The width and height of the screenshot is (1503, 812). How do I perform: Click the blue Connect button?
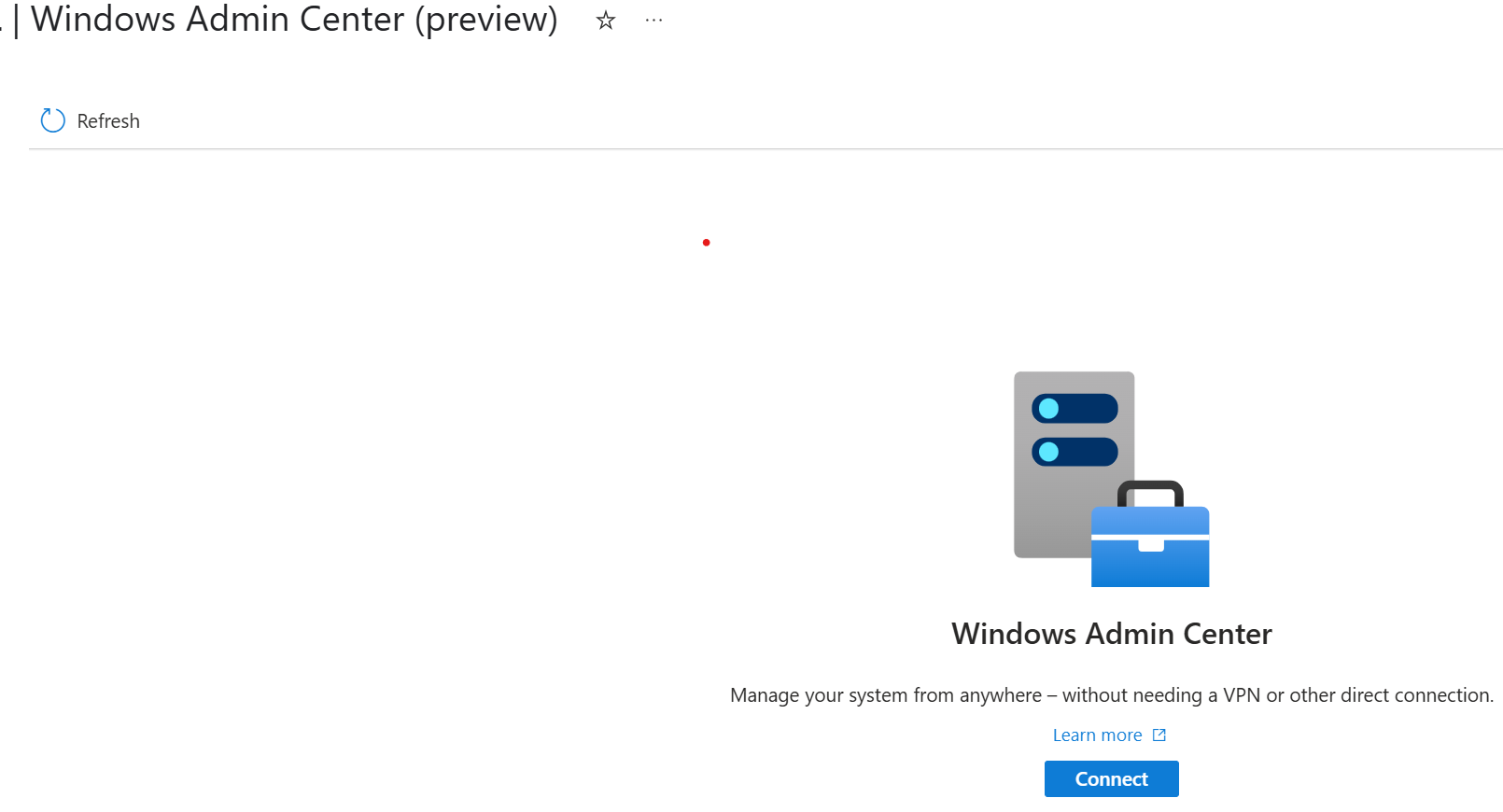[1111, 778]
